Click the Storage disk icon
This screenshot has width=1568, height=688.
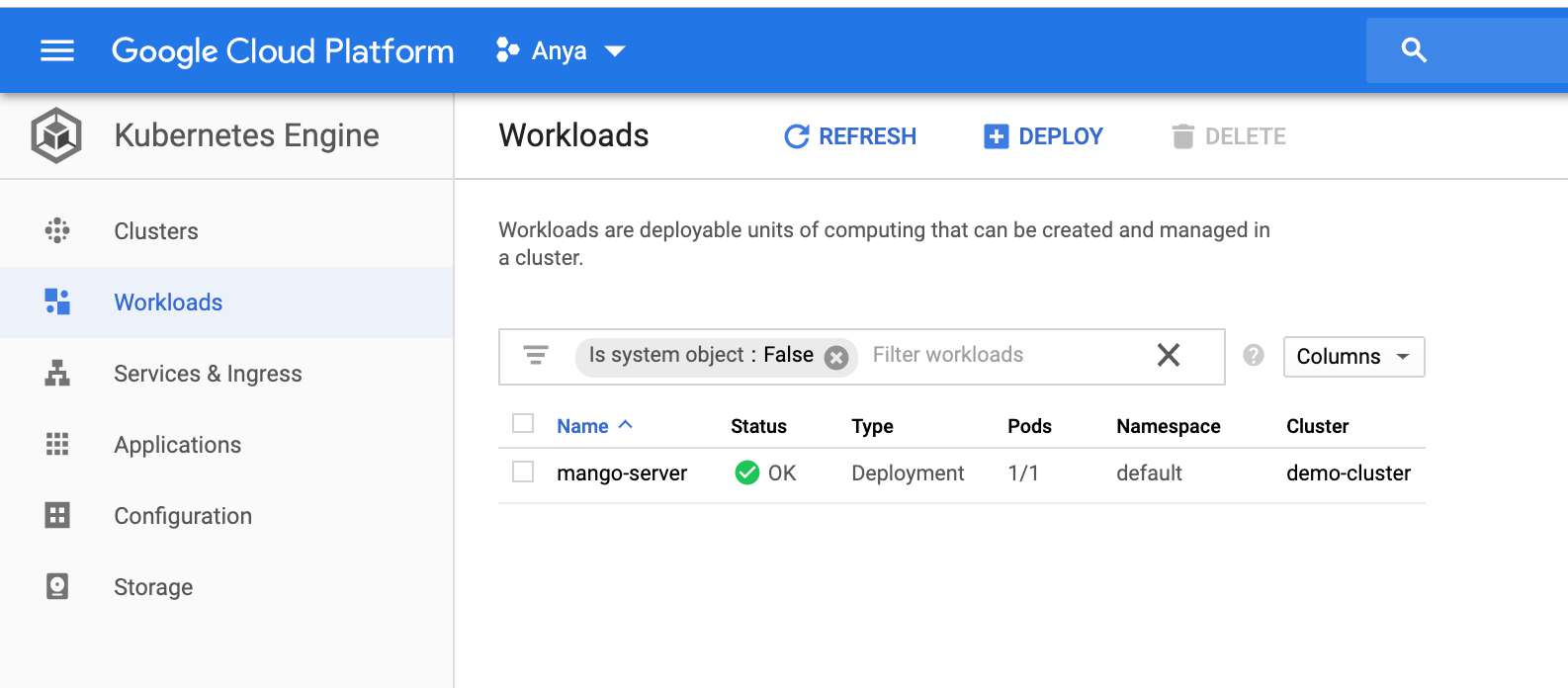pyautogui.click(x=57, y=586)
